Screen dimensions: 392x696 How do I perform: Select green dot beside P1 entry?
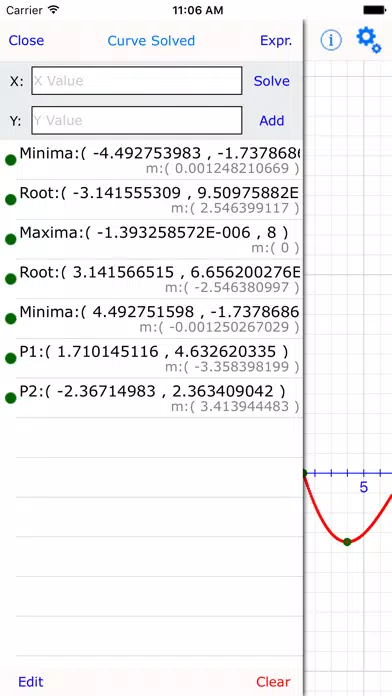pyautogui.click(x=11, y=359)
